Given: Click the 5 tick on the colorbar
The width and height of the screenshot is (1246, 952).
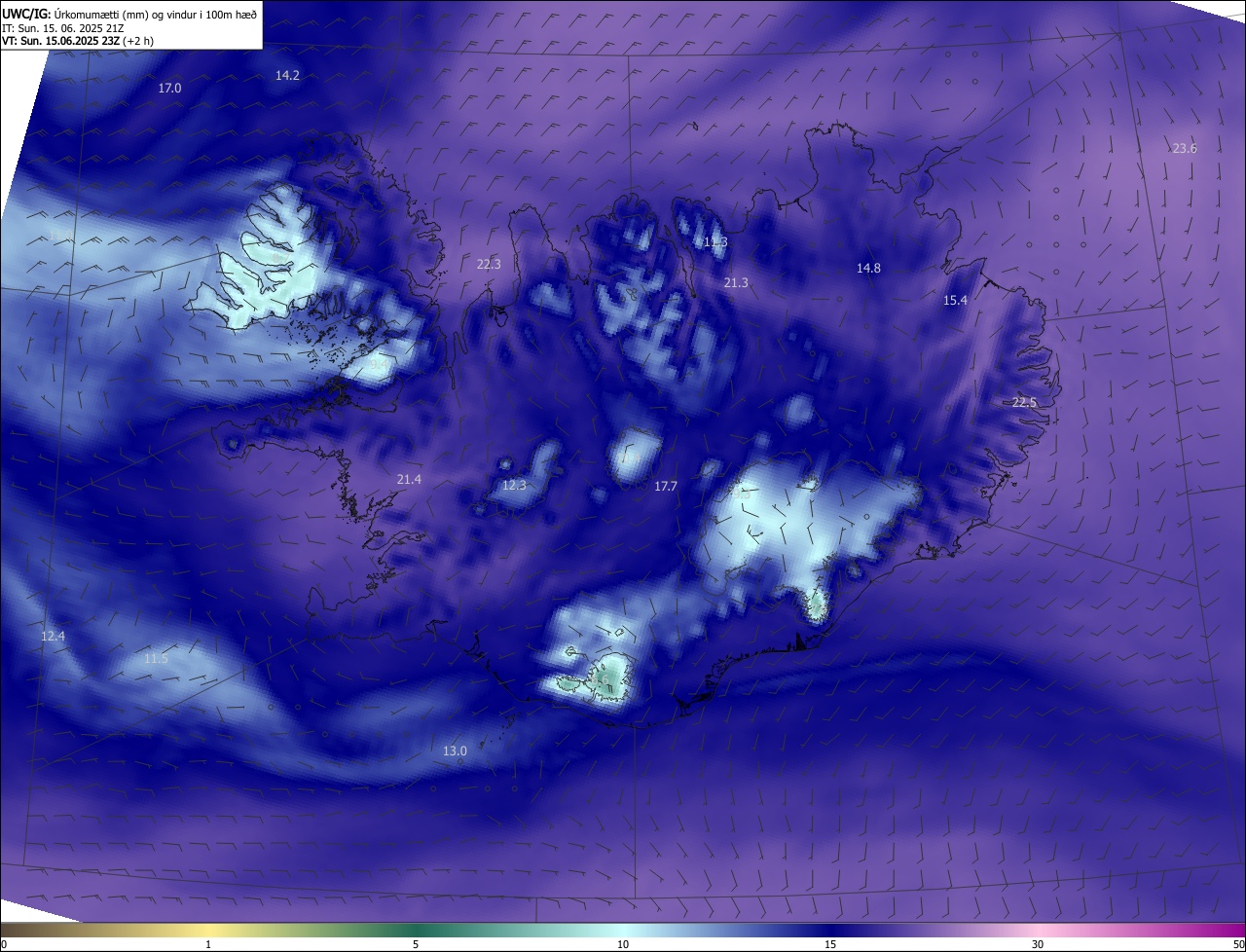Looking at the screenshot, I should [x=416, y=944].
